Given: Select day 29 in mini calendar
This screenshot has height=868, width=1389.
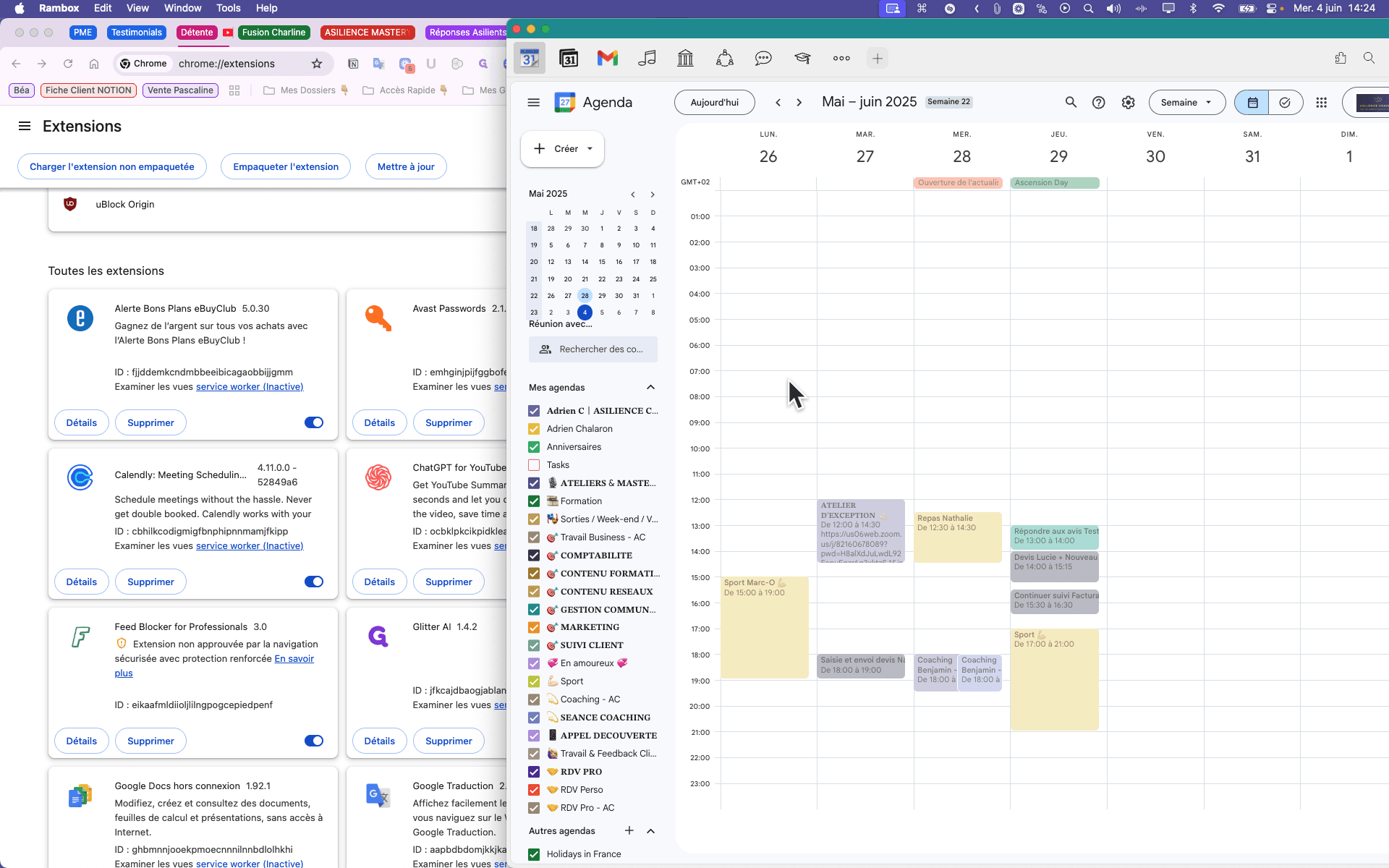Looking at the screenshot, I should 602,296.
